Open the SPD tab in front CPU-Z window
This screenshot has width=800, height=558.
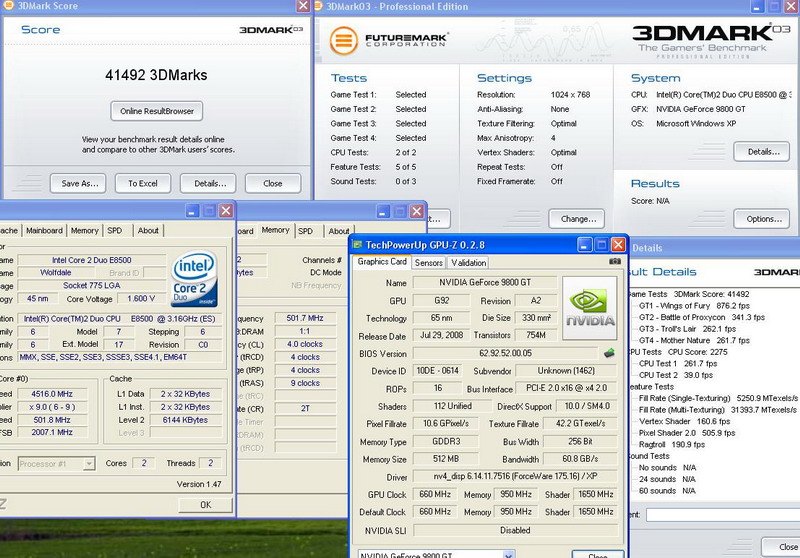click(x=115, y=231)
